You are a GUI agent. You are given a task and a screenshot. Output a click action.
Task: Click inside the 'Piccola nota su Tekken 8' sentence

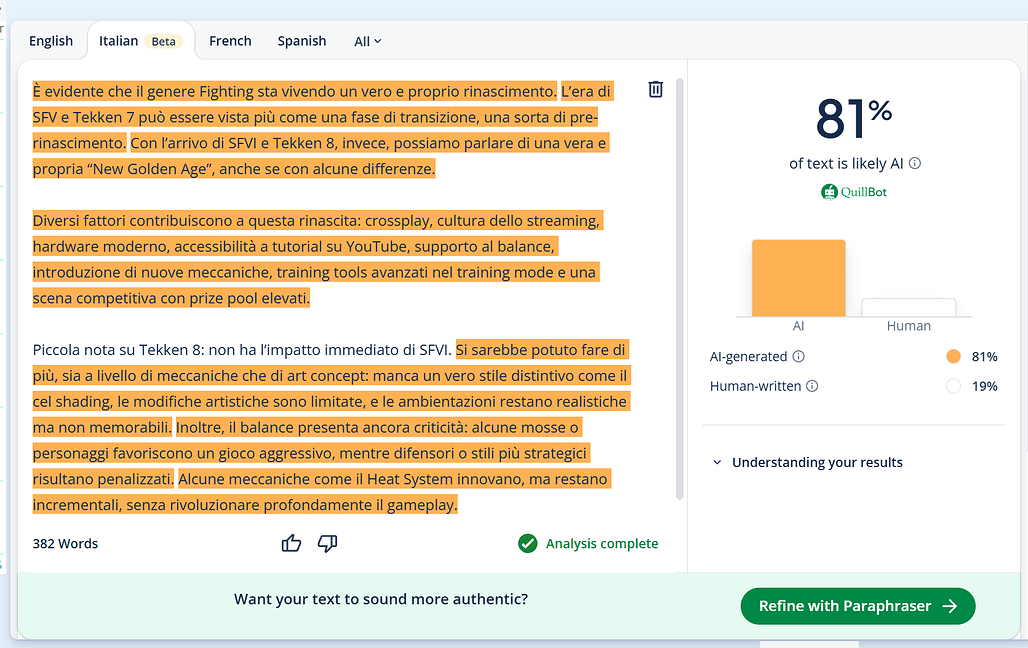pos(242,350)
